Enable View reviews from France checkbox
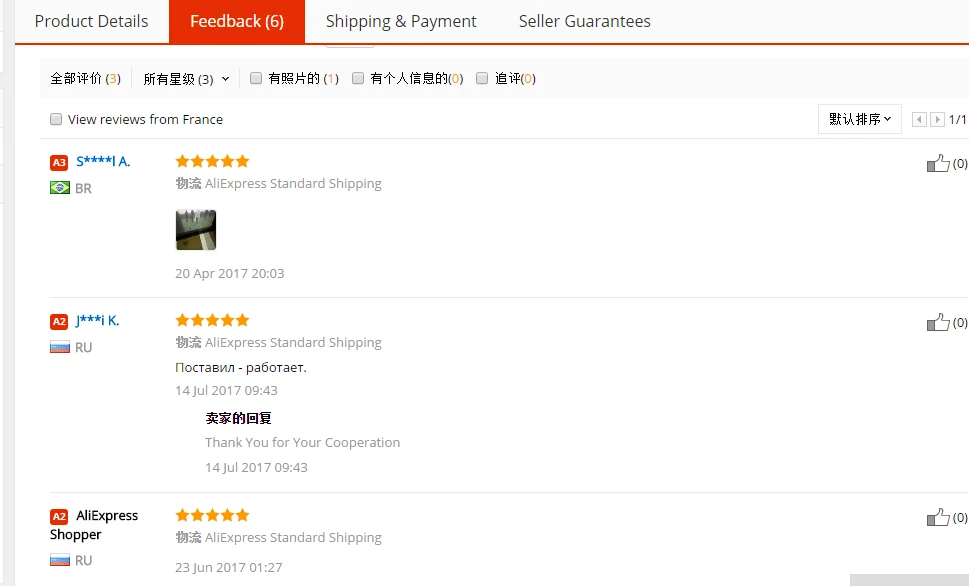Screen dimensions: 969x586 pyautogui.click(x=56, y=119)
